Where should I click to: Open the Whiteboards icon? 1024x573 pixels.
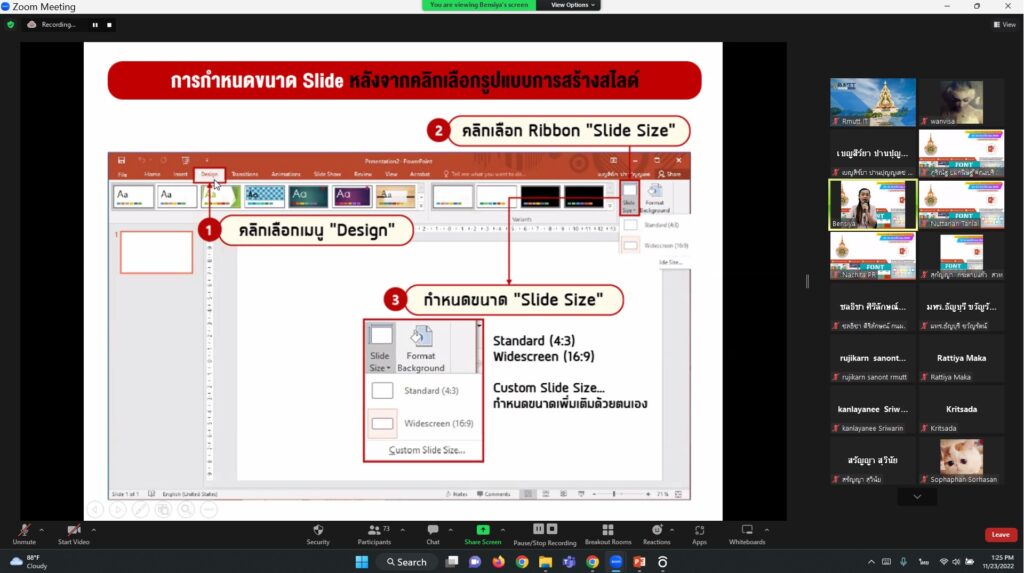click(x=747, y=530)
